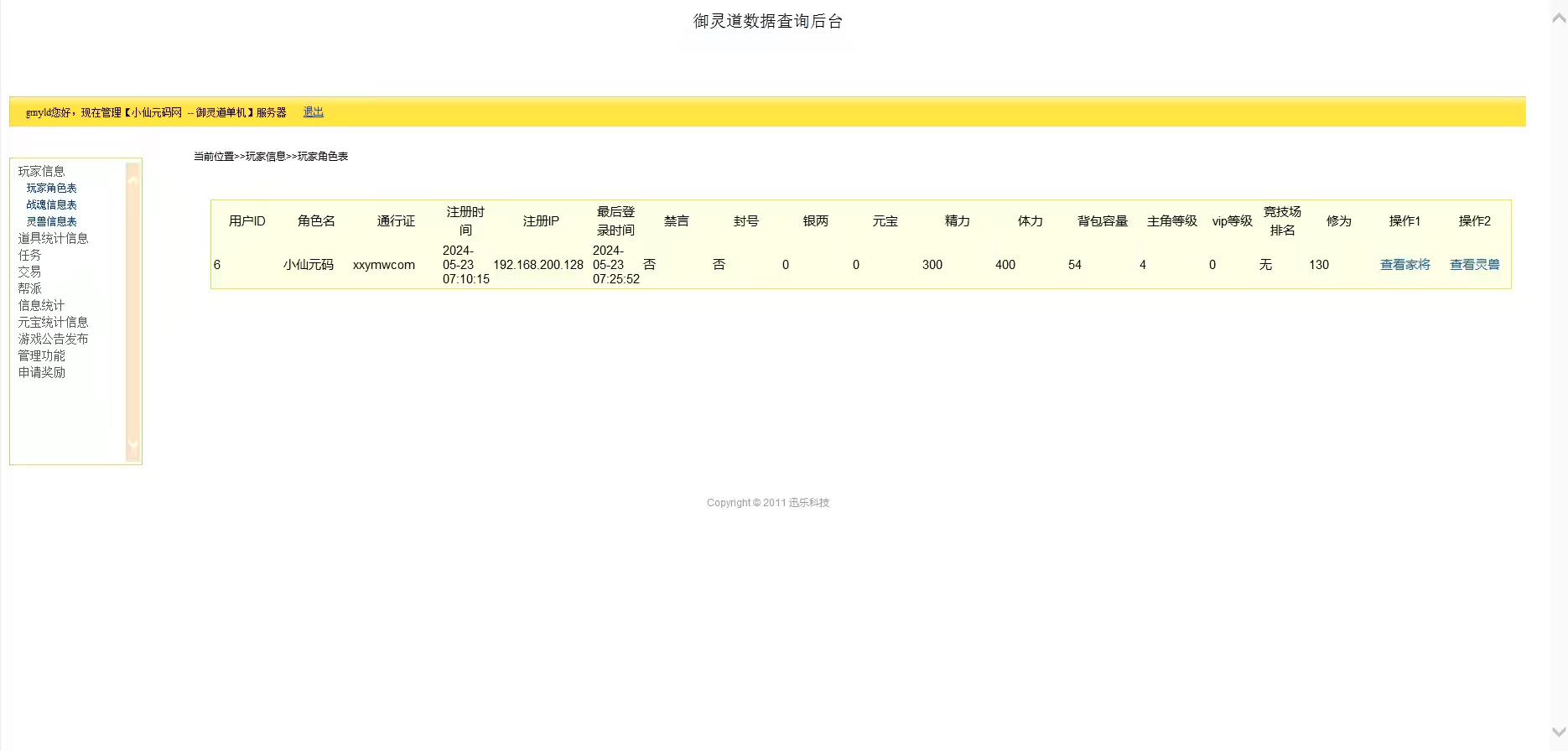Click registration time 07:10:15 cell
The width and height of the screenshot is (1568, 751).
(466, 265)
